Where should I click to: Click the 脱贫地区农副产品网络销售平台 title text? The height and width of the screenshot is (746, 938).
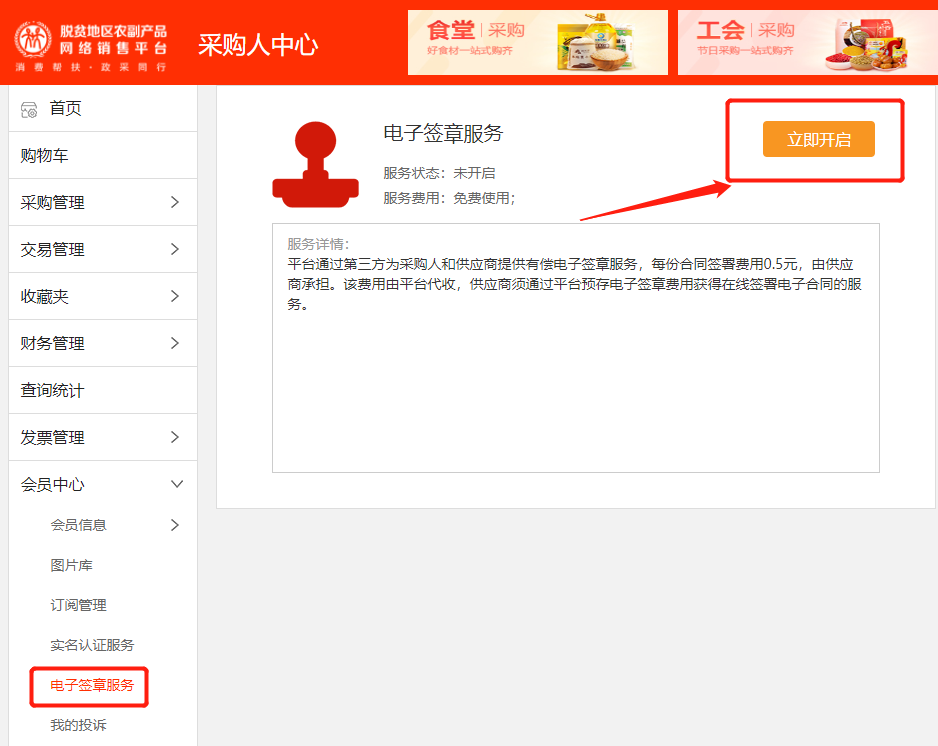click(113, 39)
